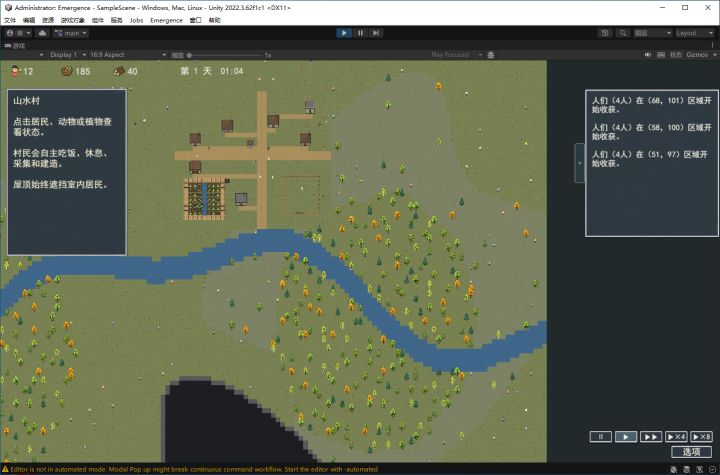Open the undo history icon
The width and height of the screenshot is (720, 475).
tap(605, 33)
